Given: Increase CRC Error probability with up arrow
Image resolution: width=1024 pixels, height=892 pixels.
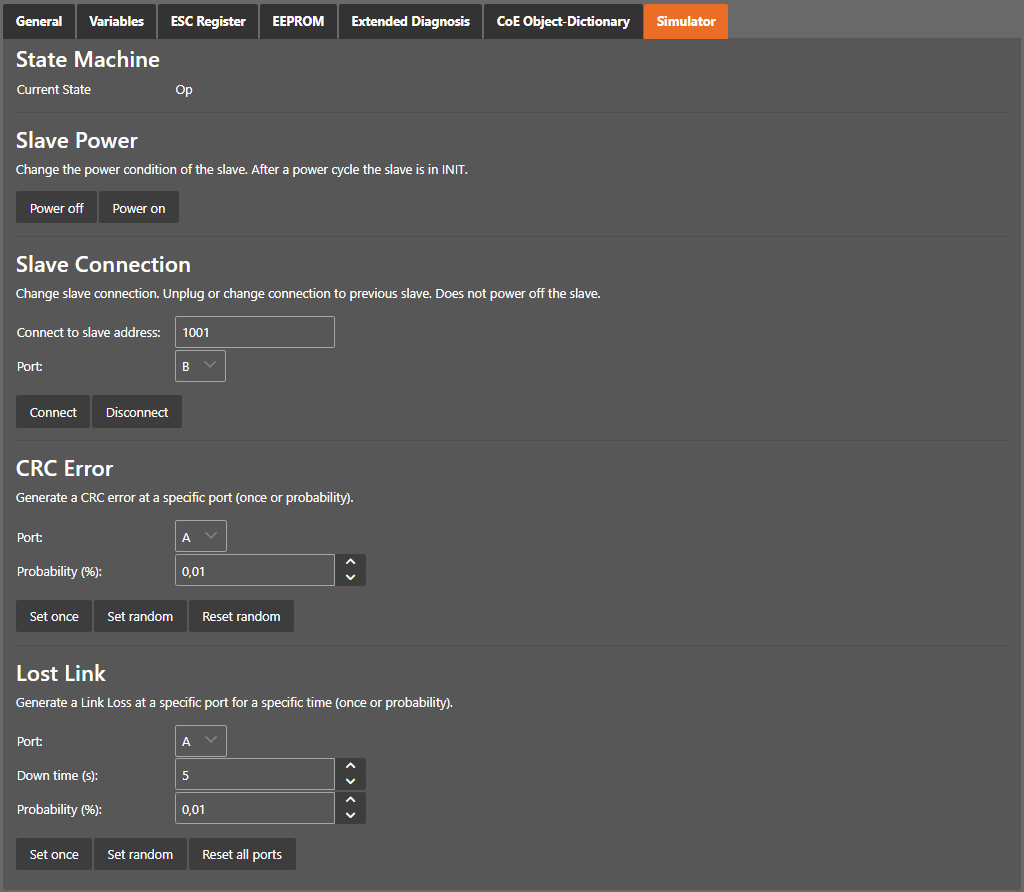Looking at the screenshot, I should [350, 563].
